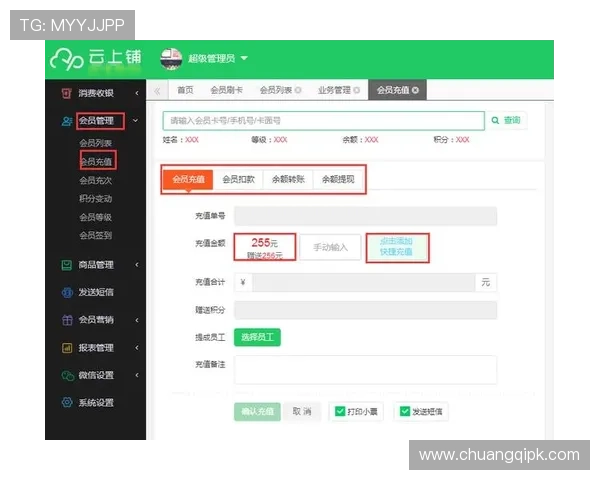Switch to the 首页 tab
Image resolution: width=600 pixels, height=480 pixels.
point(185,90)
